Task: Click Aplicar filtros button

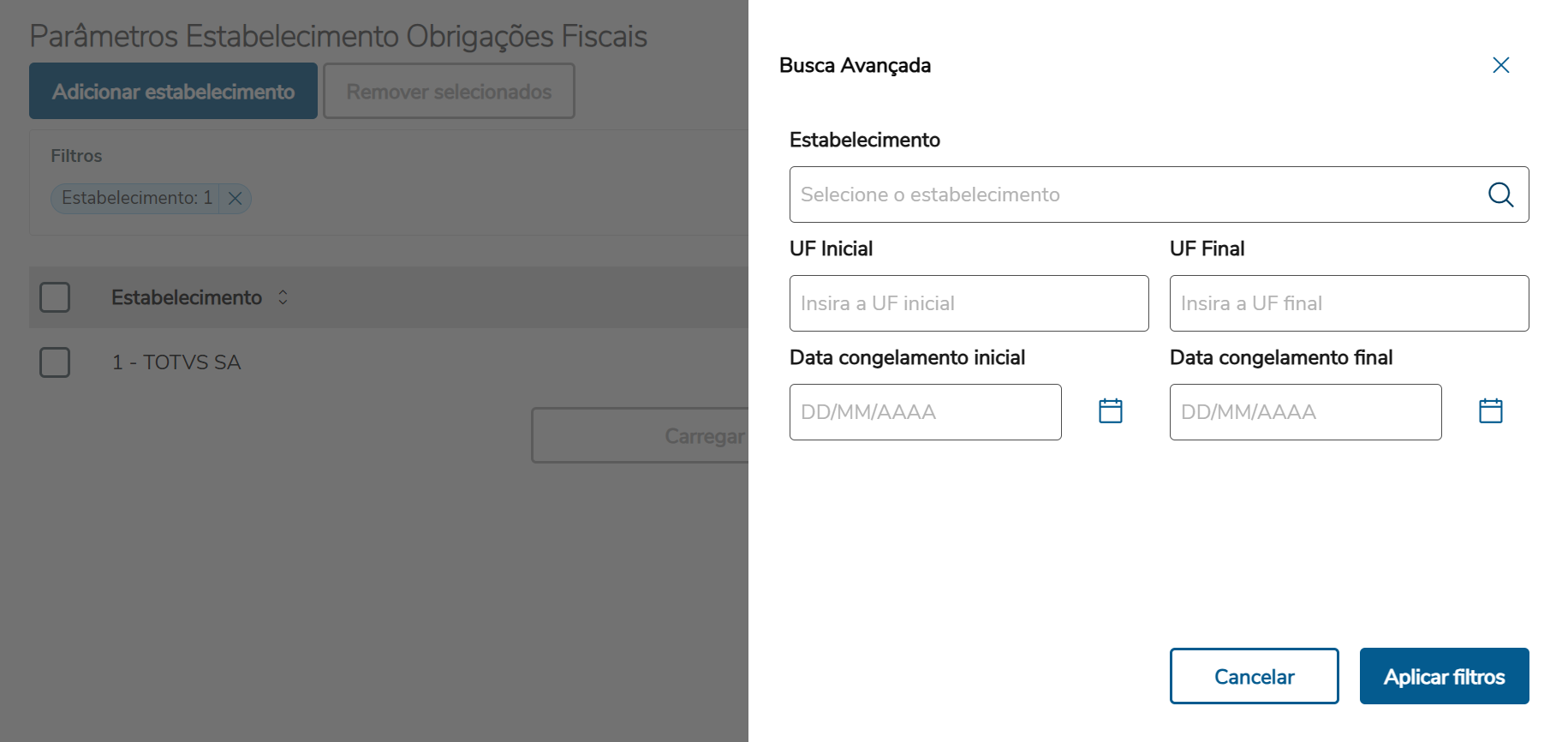Action: point(1444,676)
